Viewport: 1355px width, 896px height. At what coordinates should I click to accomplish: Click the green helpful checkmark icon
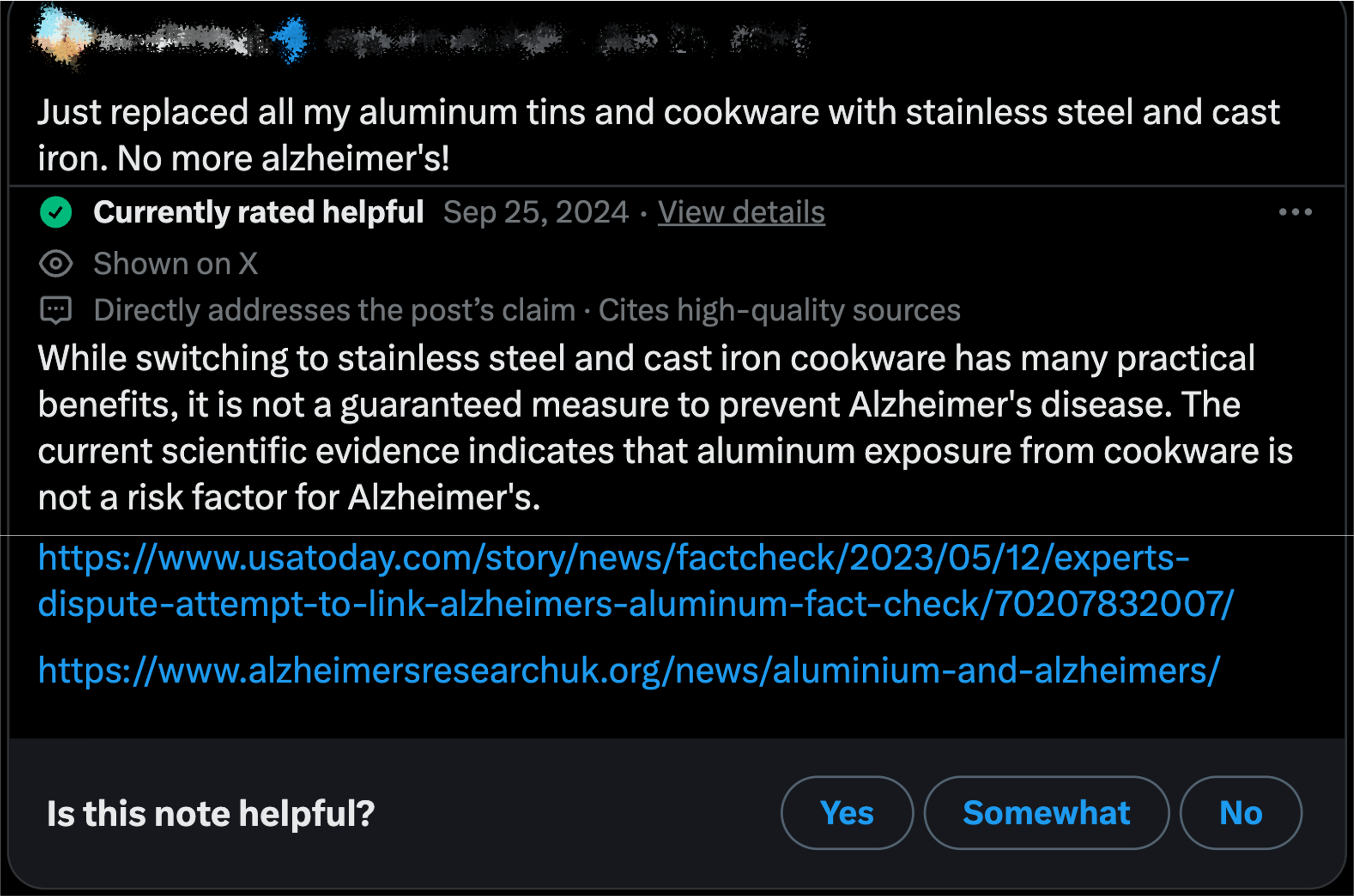click(x=56, y=213)
